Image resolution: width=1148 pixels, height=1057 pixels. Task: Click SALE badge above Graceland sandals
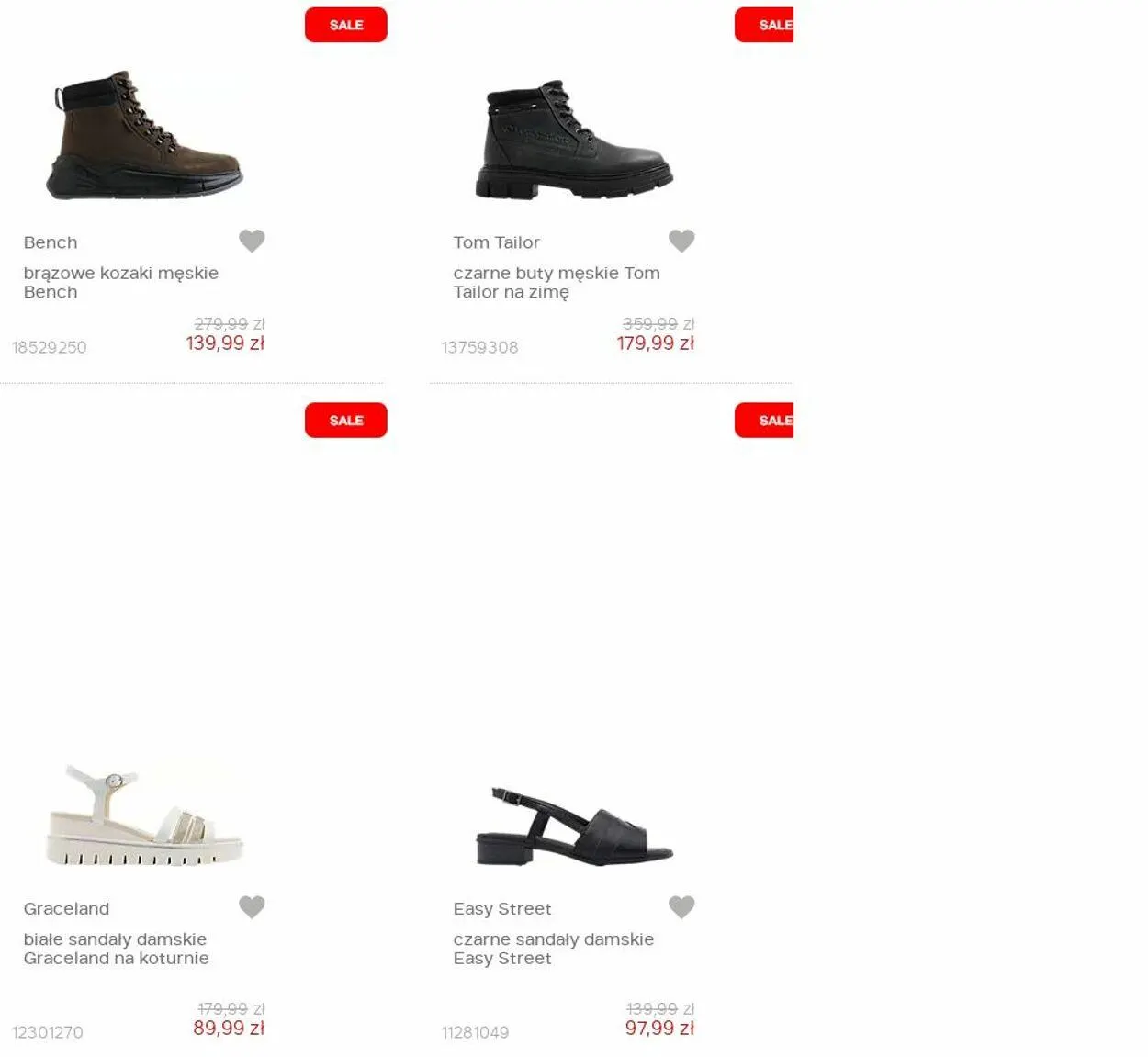(x=346, y=421)
